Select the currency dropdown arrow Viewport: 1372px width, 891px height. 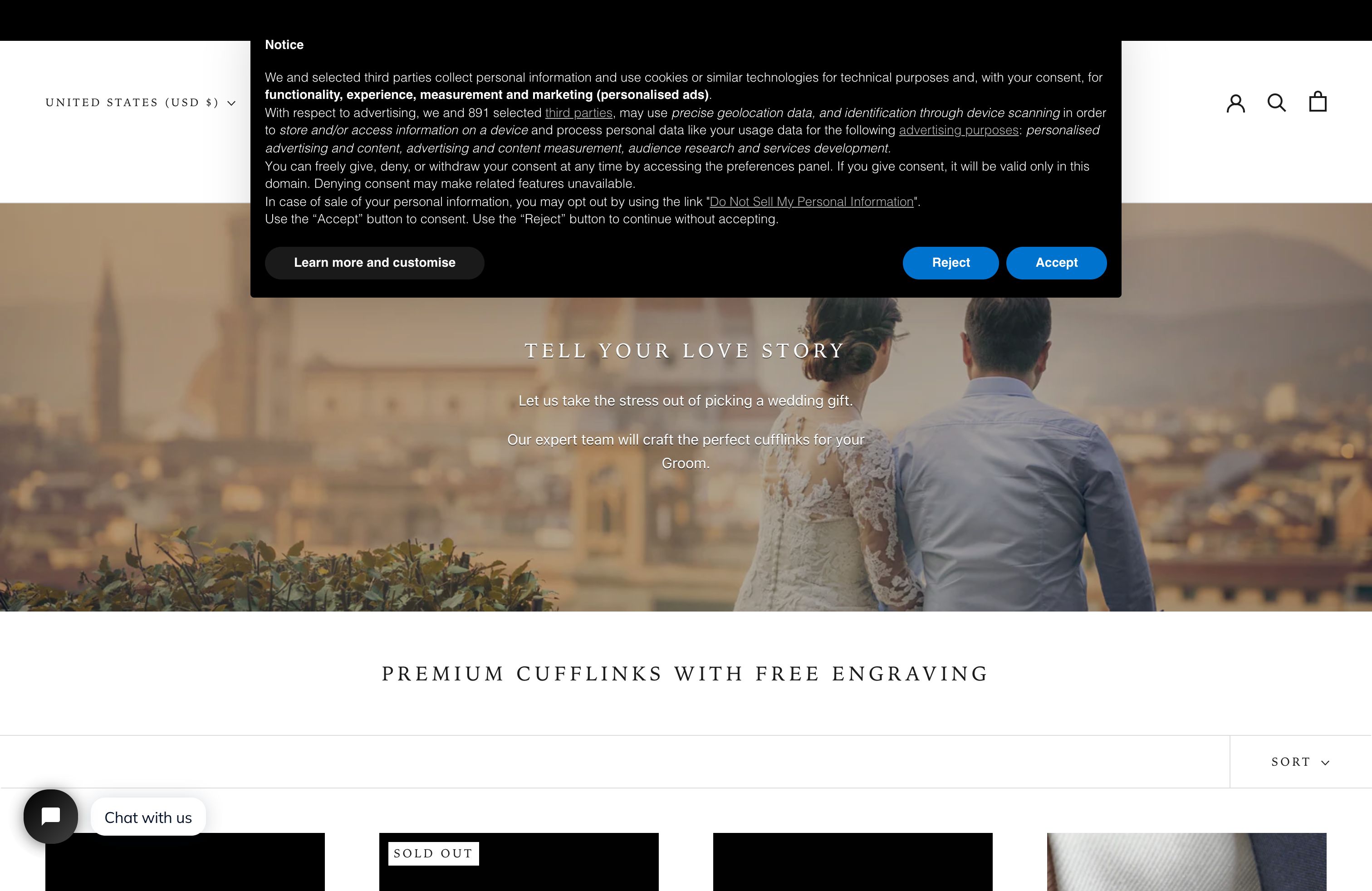click(x=230, y=102)
